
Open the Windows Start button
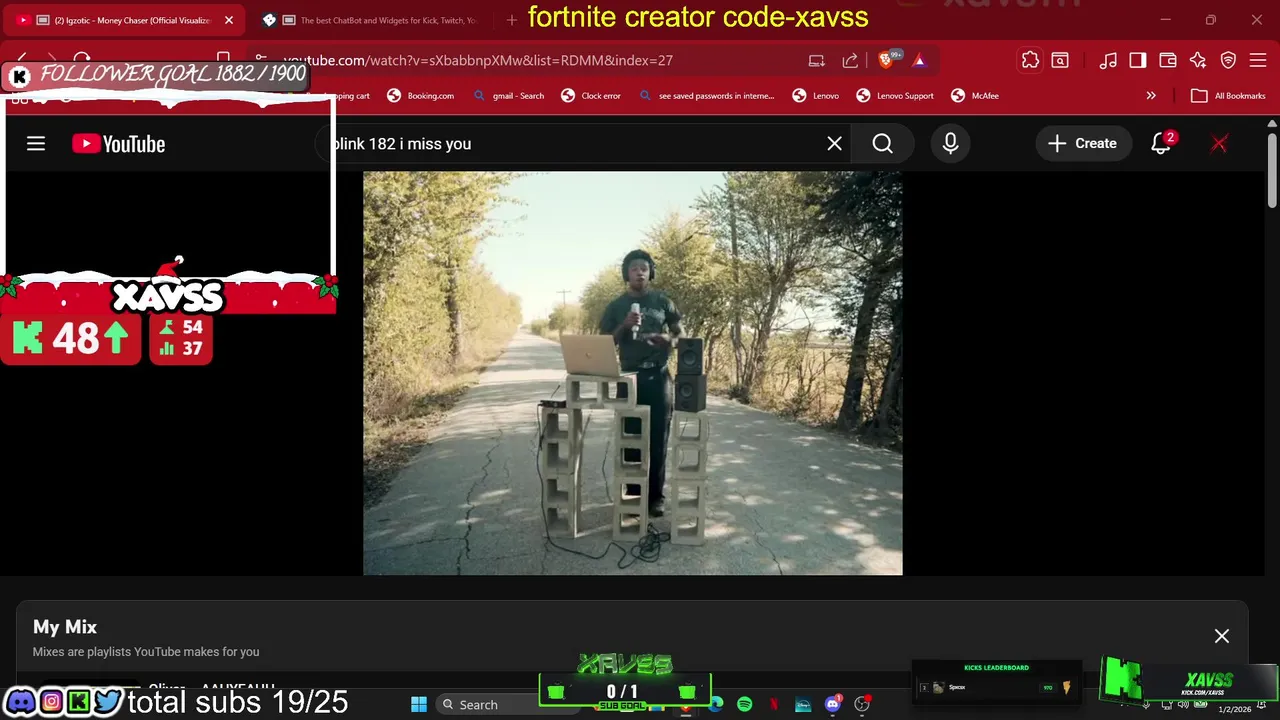coord(419,704)
